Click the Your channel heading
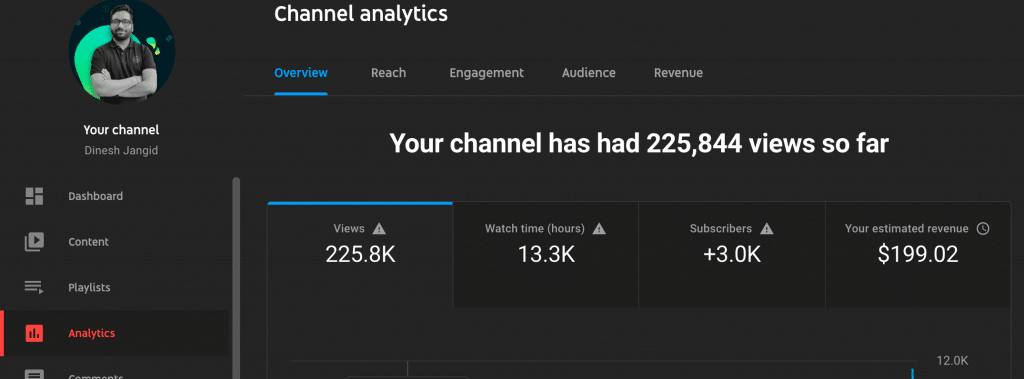Viewport: 1024px width, 379px height. [121, 130]
